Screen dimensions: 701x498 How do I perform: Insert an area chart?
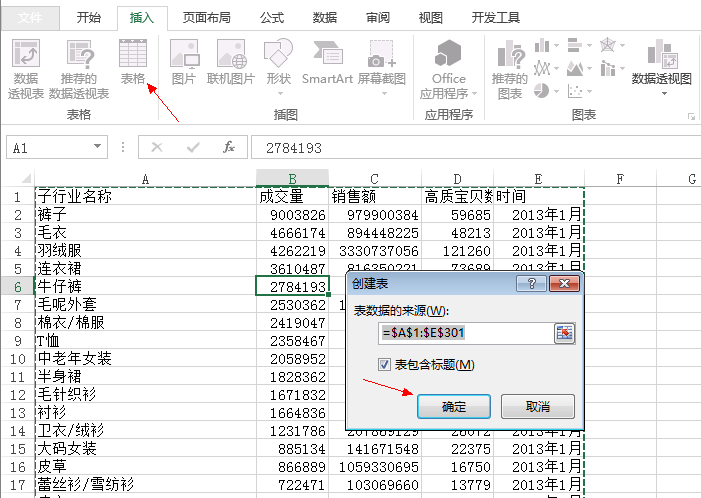pyautogui.click(x=575, y=68)
